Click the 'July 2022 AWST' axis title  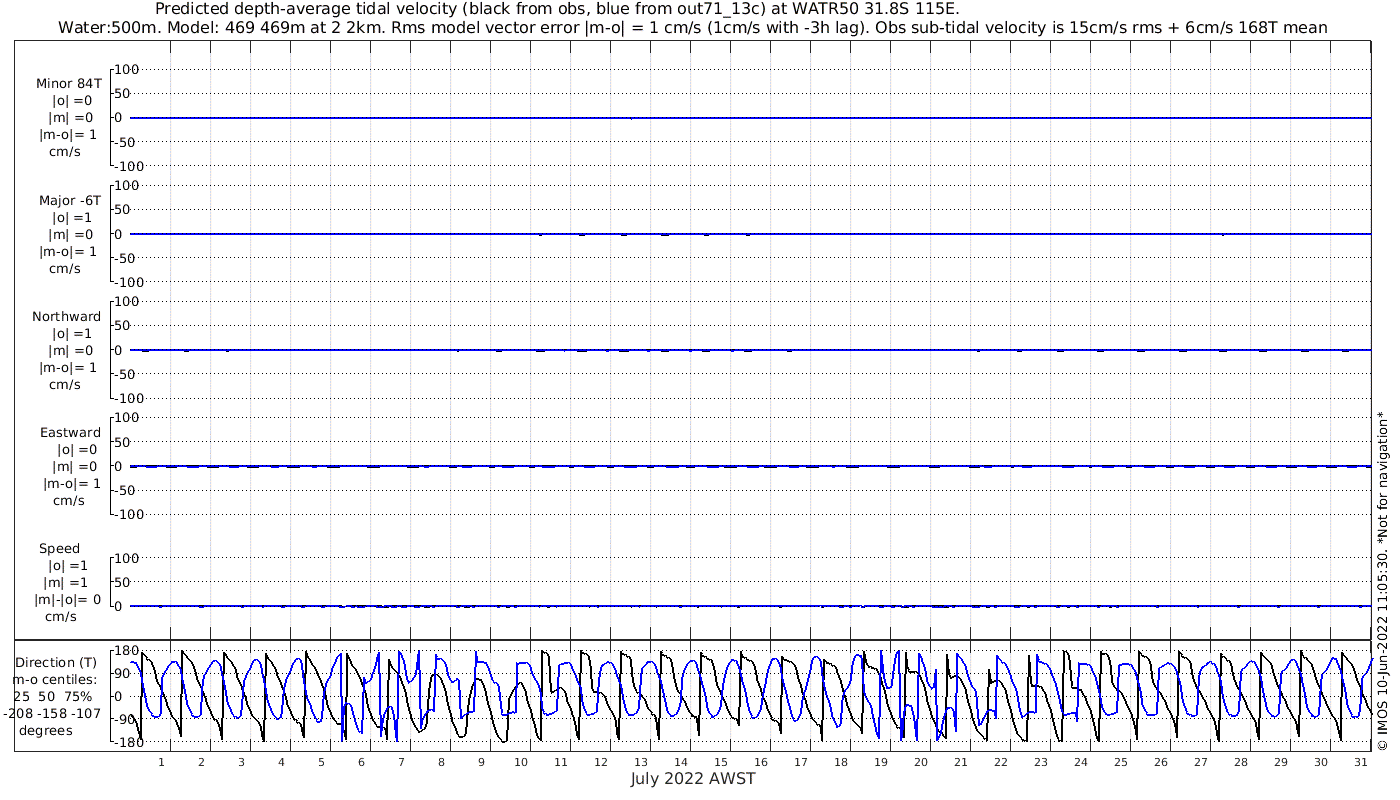tap(693, 778)
